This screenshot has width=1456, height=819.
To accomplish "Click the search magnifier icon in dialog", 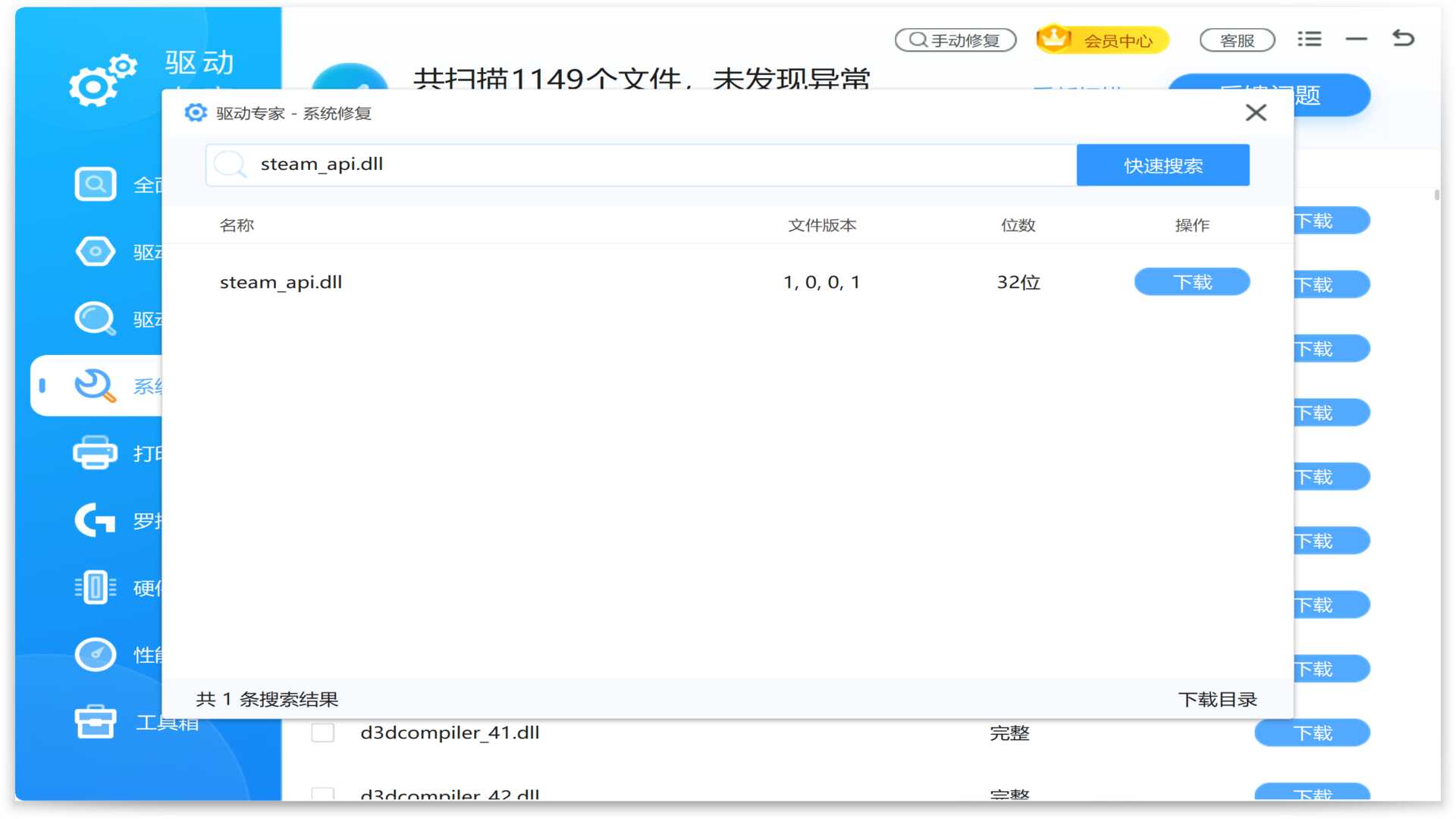I will 230,165.
